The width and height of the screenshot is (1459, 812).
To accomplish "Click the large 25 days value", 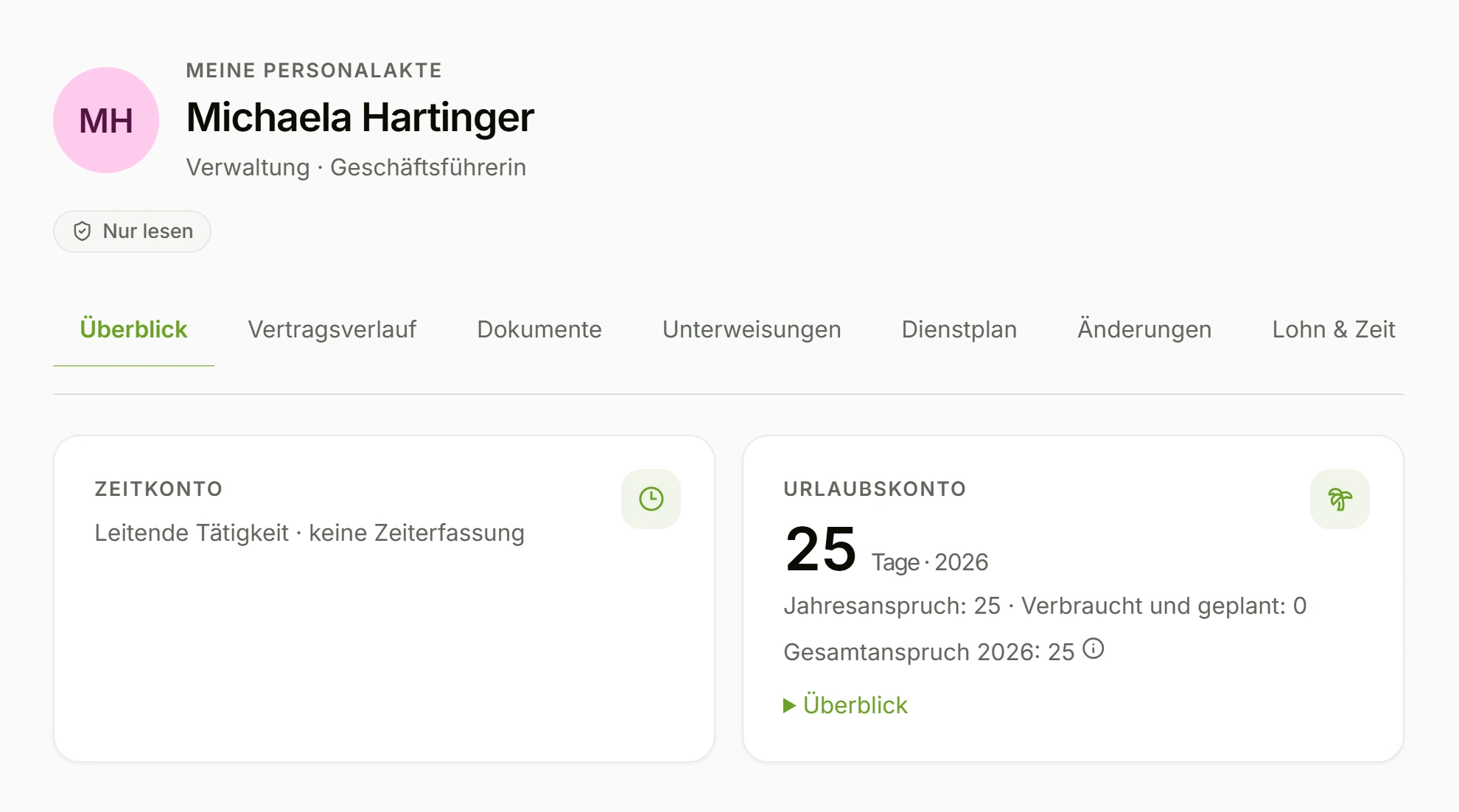I will [821, 549].
